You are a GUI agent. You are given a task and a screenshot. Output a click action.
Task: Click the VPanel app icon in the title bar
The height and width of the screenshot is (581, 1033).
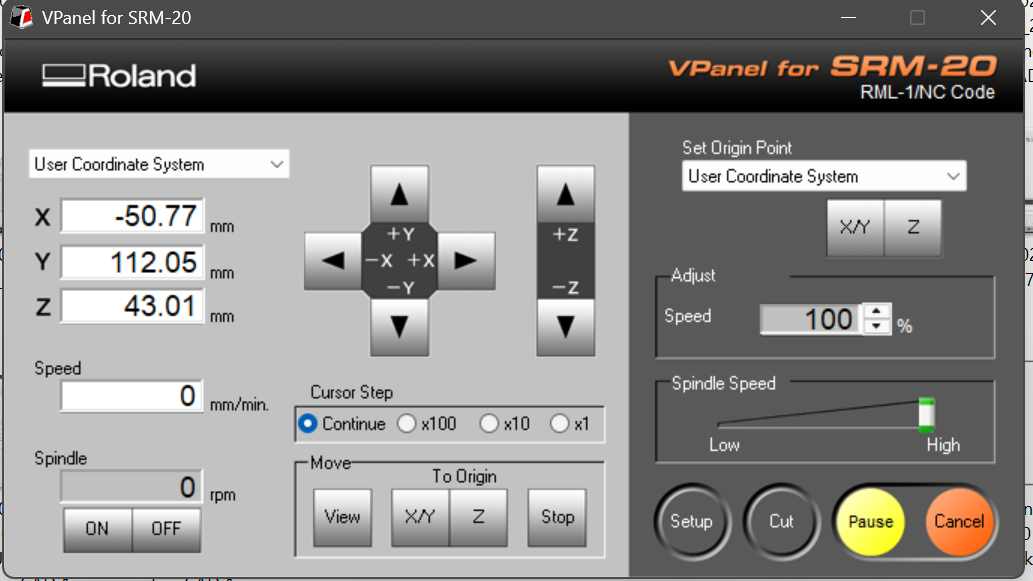[22, 17]
